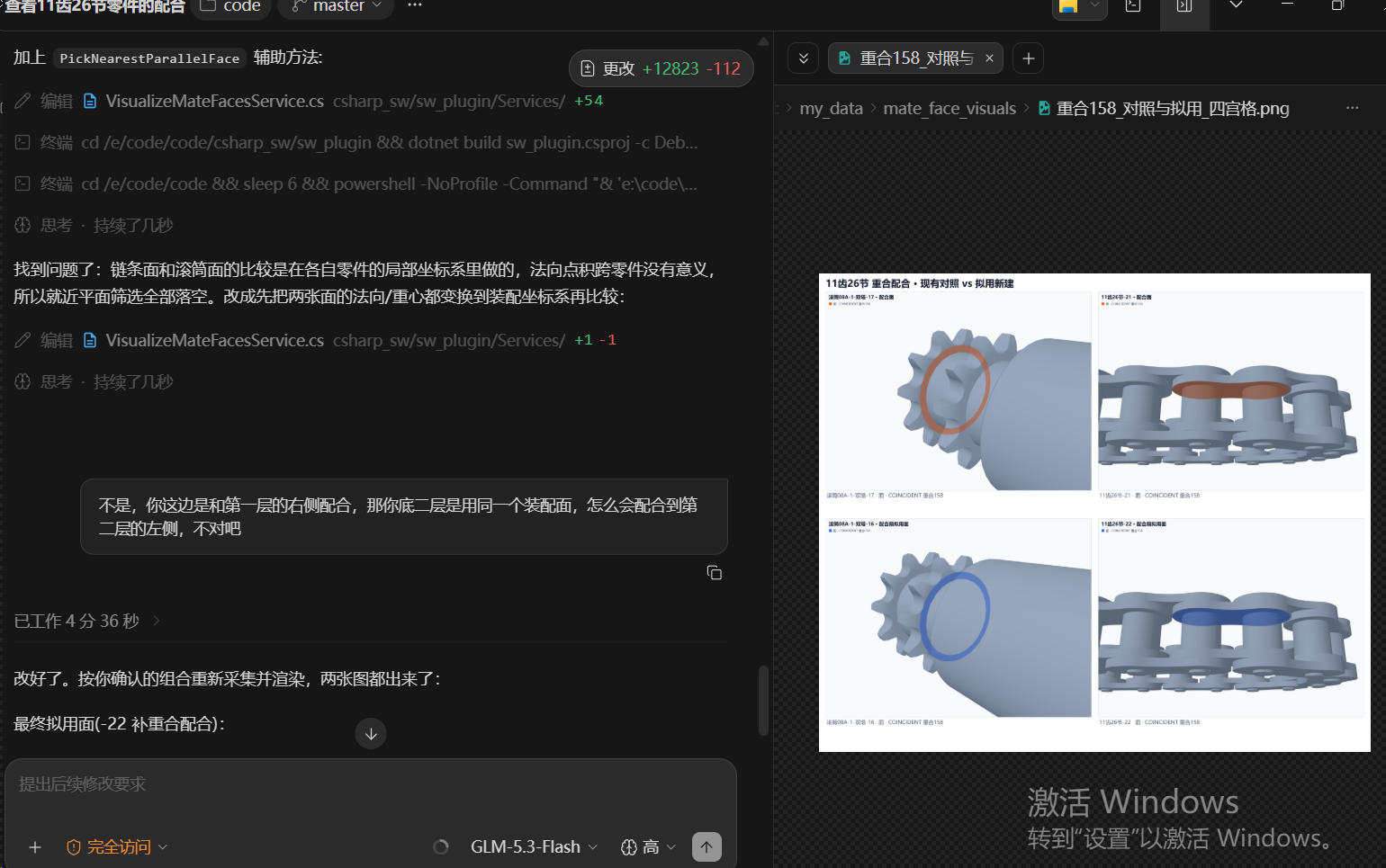Expand the first 思考 · 持续了几秒 row

(94, 225)
